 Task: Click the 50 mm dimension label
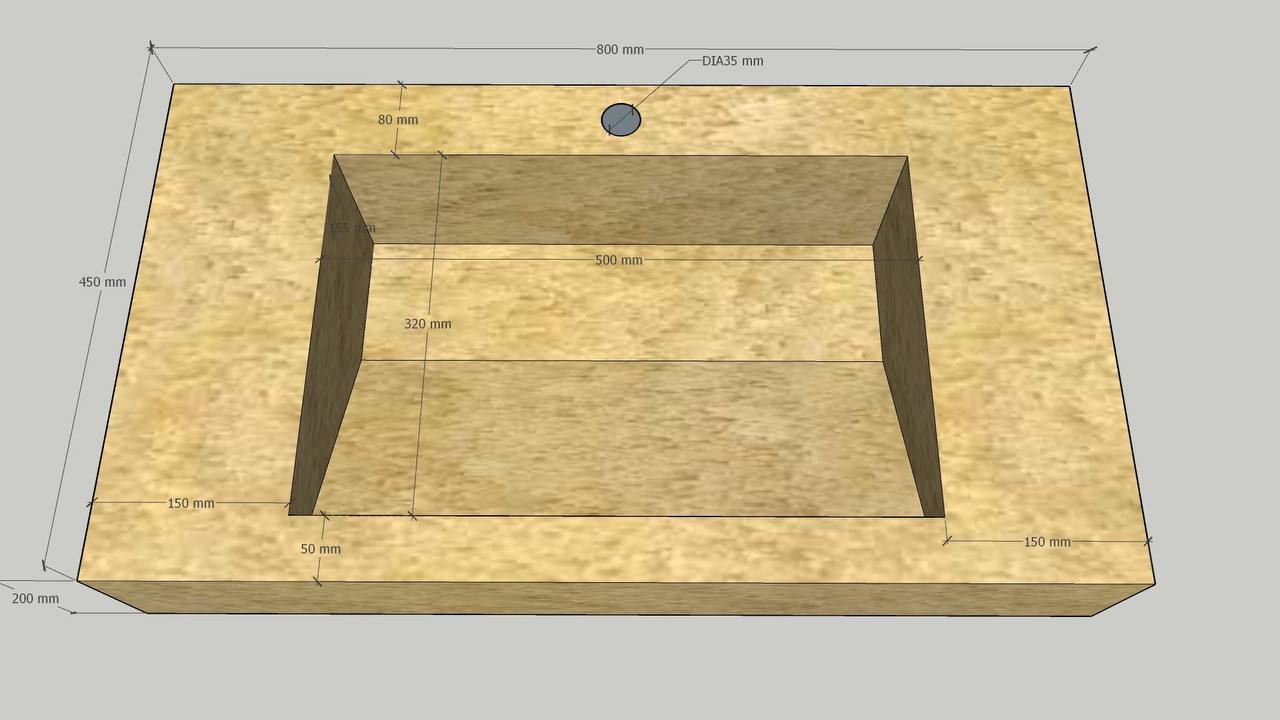coord(320,549)
